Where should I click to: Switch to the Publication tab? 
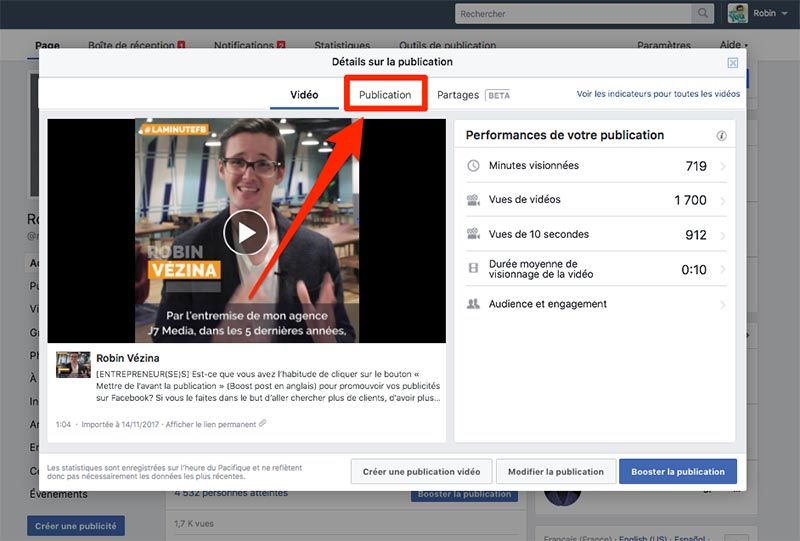click(x=385, y=95)
